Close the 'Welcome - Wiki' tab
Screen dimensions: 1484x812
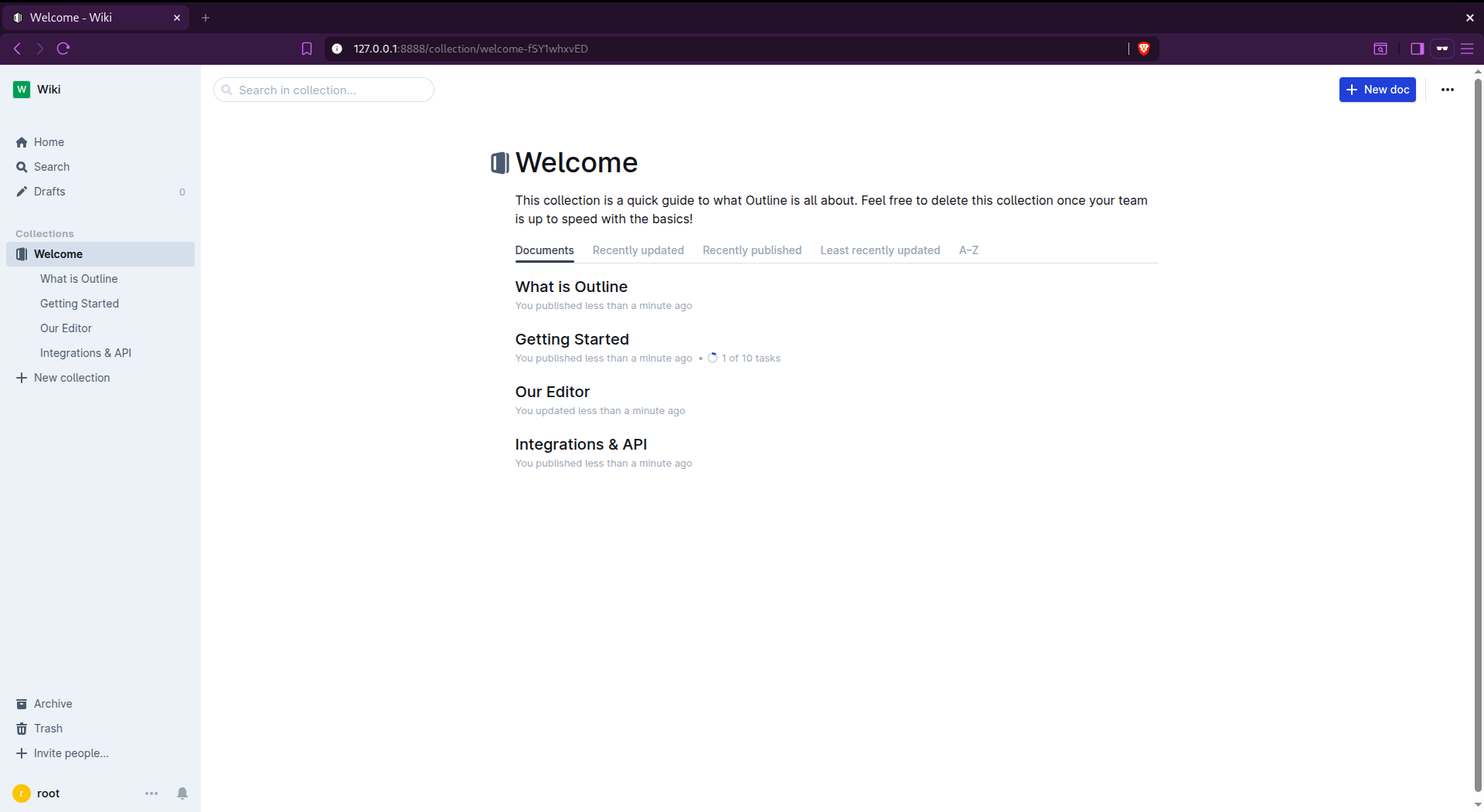(x=177, y=18)
